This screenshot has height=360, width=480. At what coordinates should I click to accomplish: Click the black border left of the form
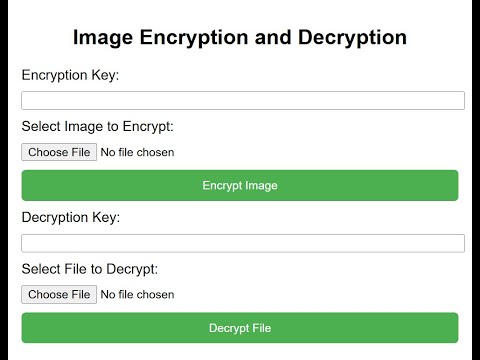[4, 180]
